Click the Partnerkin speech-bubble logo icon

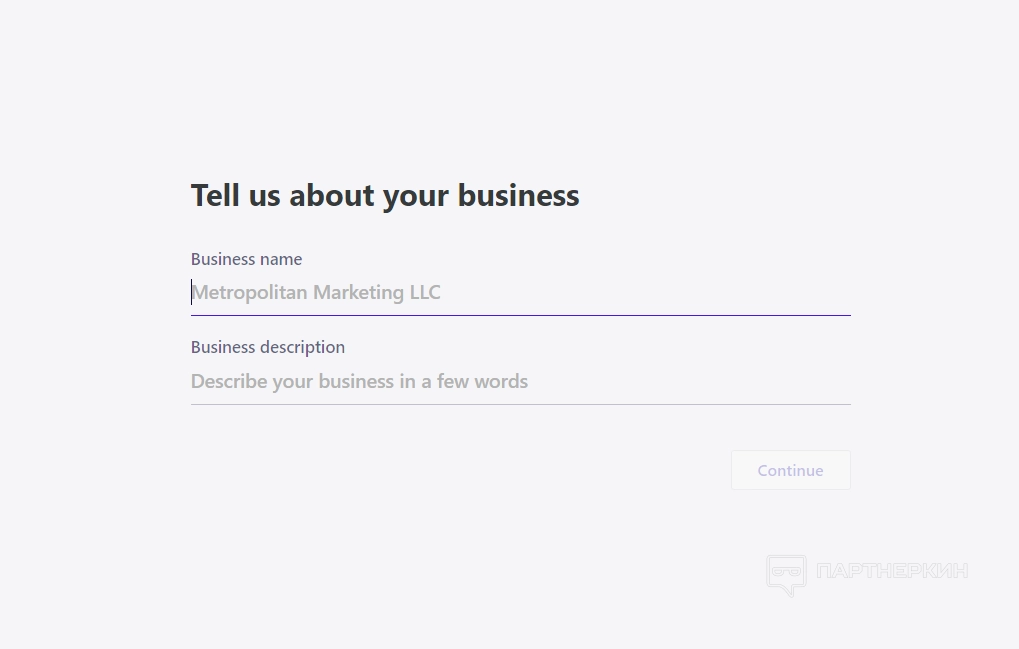point(786,575)
